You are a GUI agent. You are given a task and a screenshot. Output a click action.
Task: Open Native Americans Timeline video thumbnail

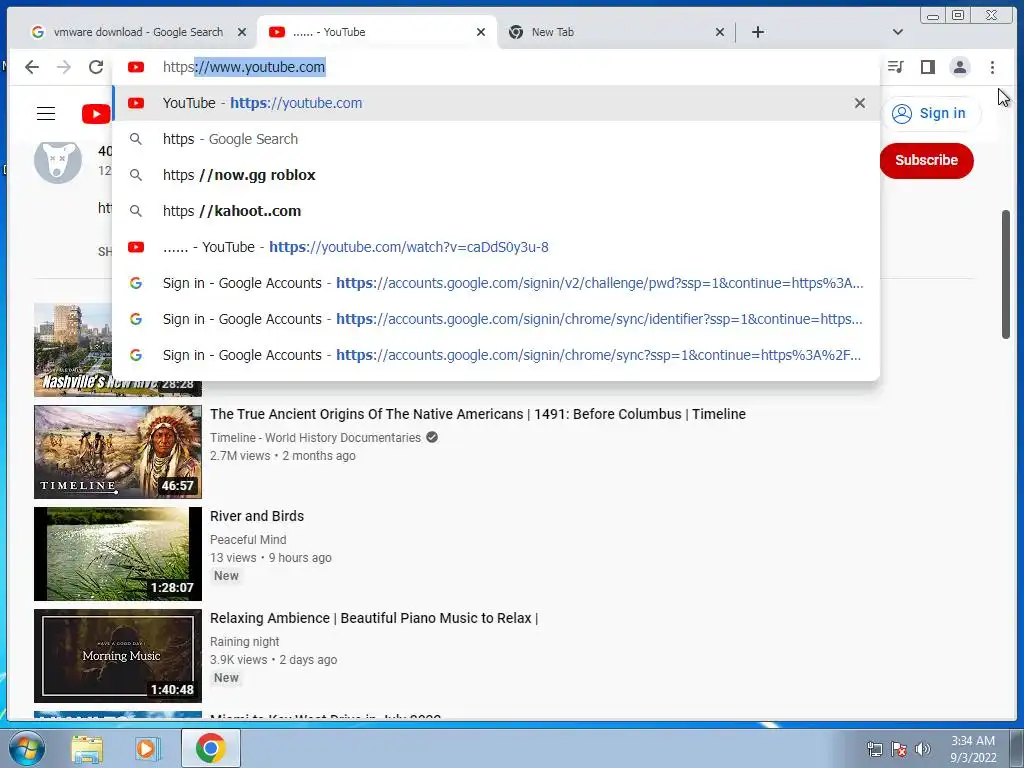[118, 452]
